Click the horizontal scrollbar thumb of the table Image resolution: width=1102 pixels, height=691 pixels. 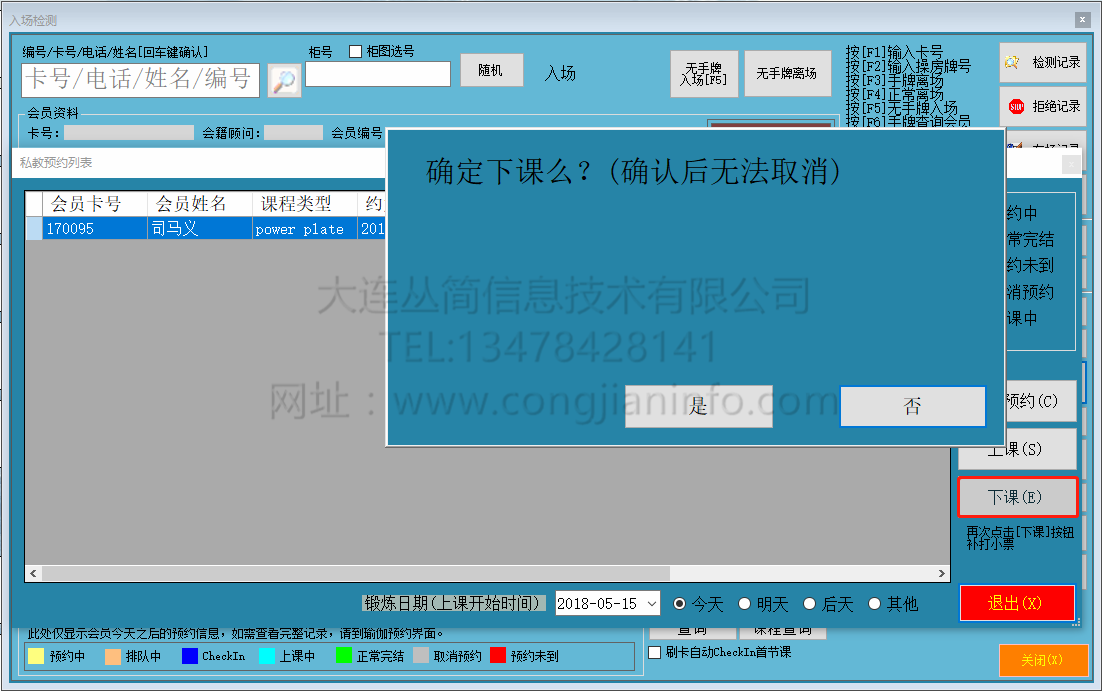[356, 574]
